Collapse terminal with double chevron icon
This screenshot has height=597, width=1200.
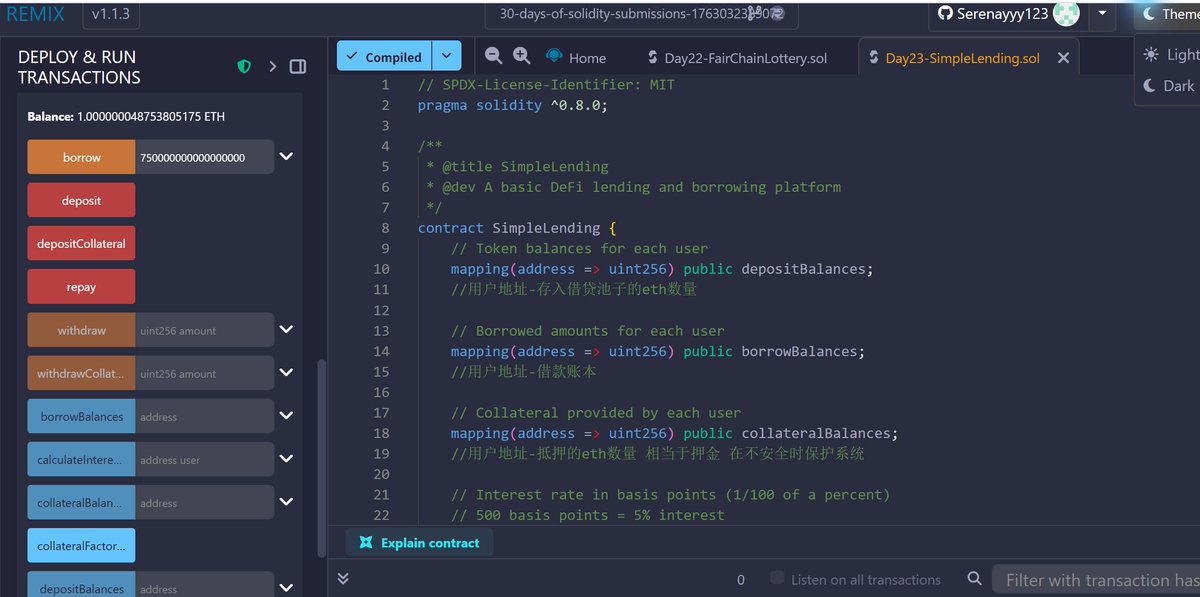pos(343,578)
